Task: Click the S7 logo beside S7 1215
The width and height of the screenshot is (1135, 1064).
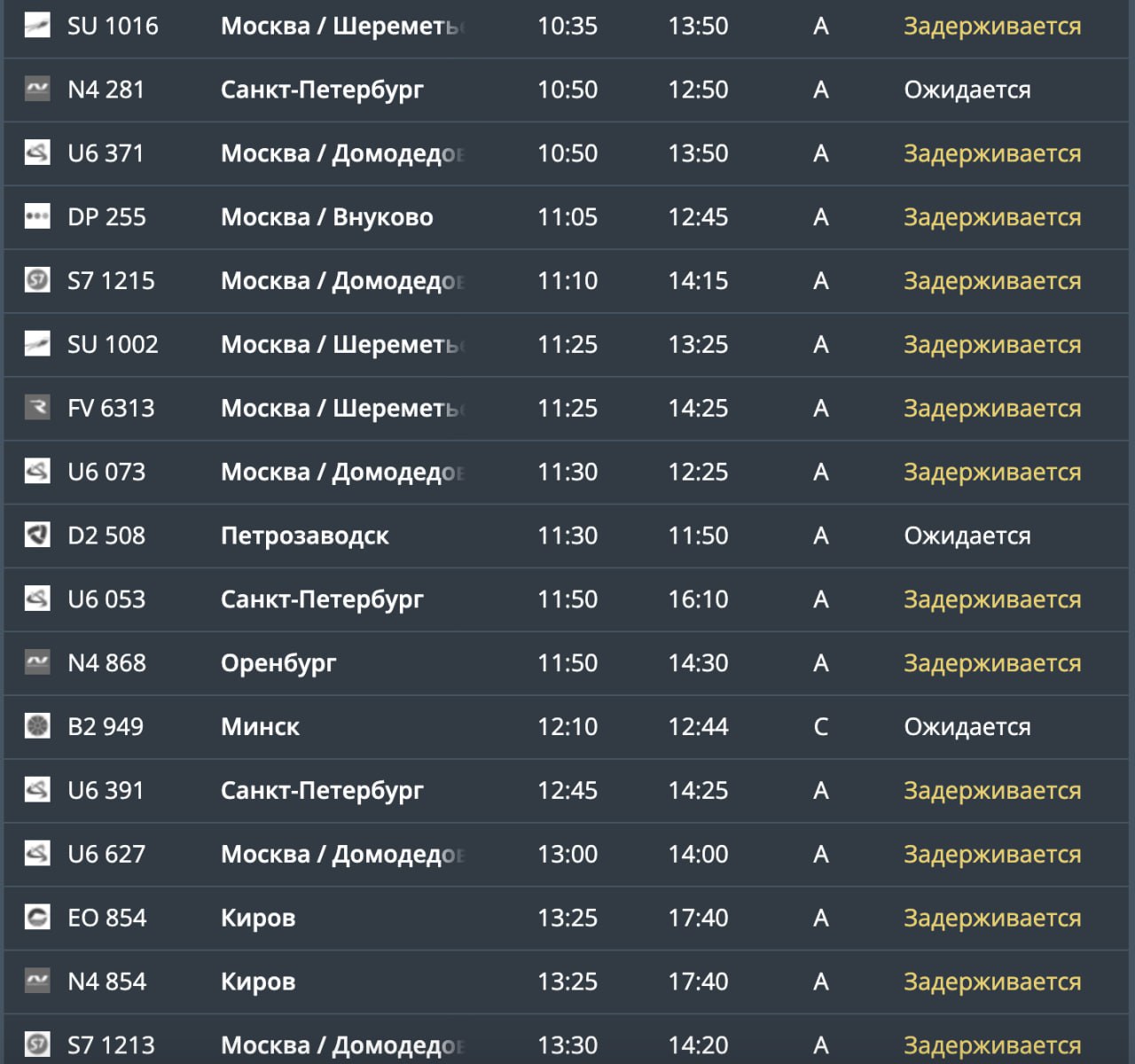Action: pyautogui.click(x=37, y=280)
